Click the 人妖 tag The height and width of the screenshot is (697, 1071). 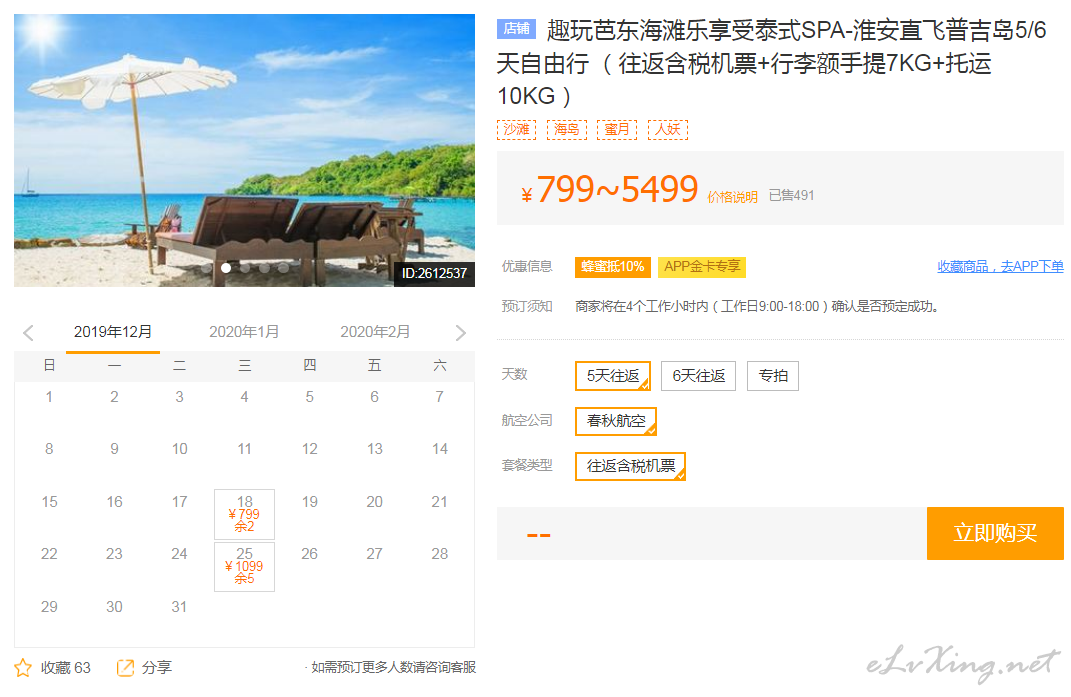pos(668,129)
